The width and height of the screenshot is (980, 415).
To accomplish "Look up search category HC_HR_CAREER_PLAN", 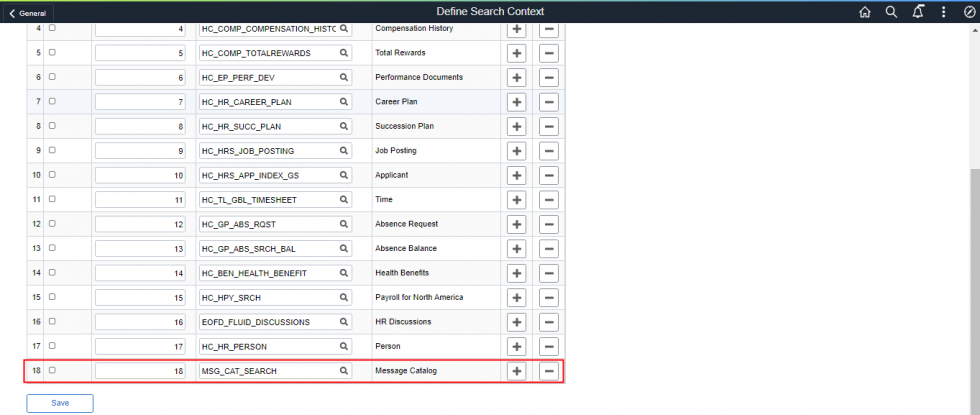I will (343, 102).
